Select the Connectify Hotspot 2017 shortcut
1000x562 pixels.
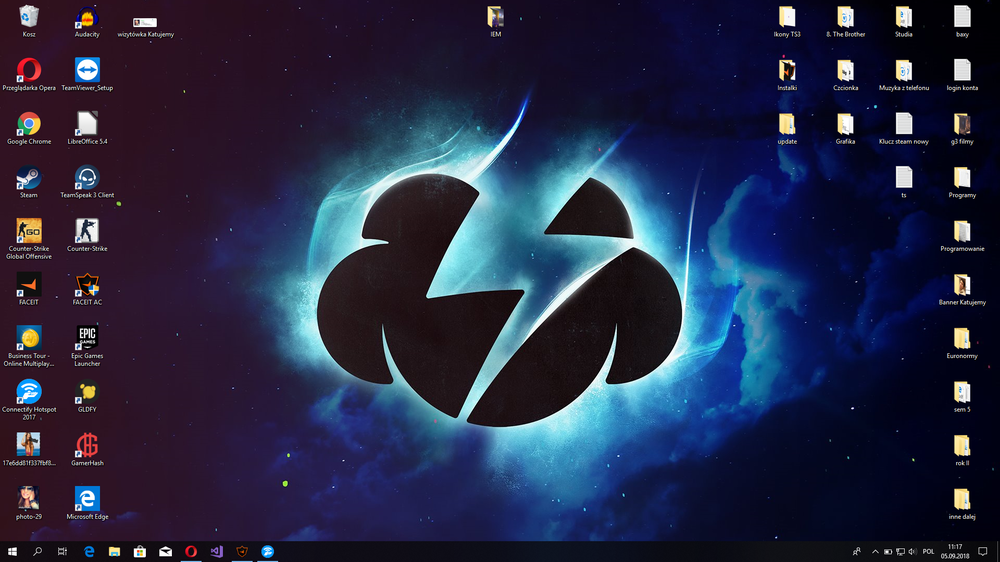click(29, 399)
